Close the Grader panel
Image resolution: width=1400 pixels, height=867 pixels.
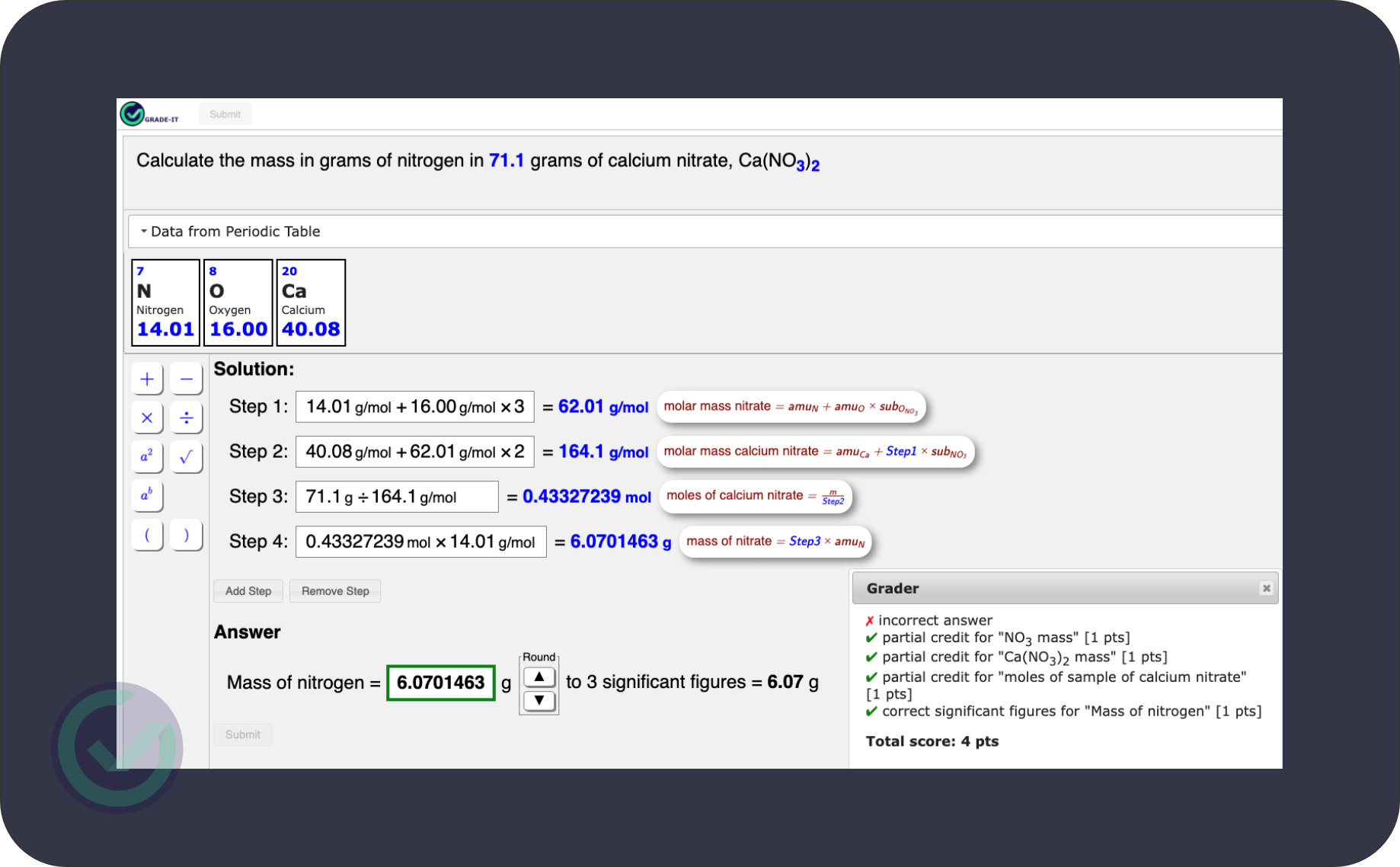point(1266,588)
